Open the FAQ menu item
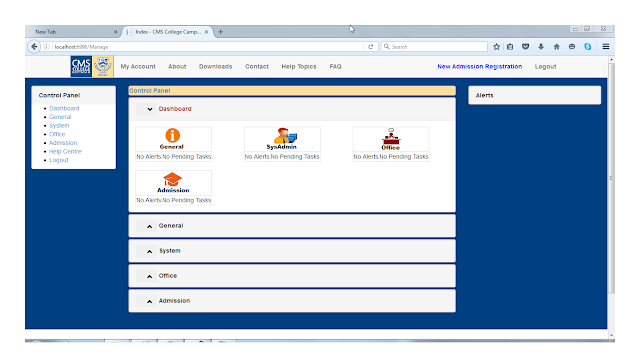The width and height of the screenshot is (640, 364). tap(336, 67)
